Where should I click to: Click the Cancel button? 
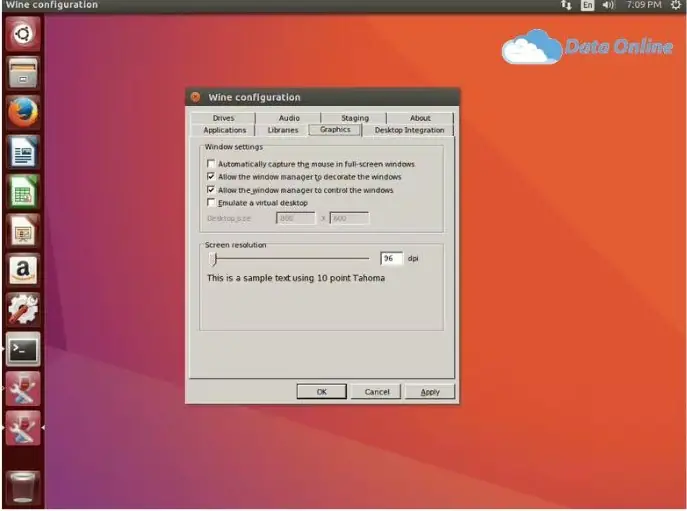click(x=377, y=392)
